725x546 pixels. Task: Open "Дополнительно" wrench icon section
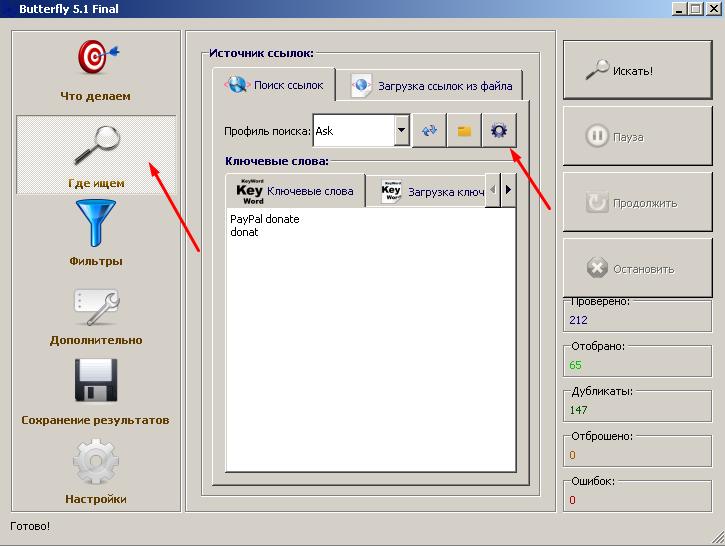coord(96,308)
